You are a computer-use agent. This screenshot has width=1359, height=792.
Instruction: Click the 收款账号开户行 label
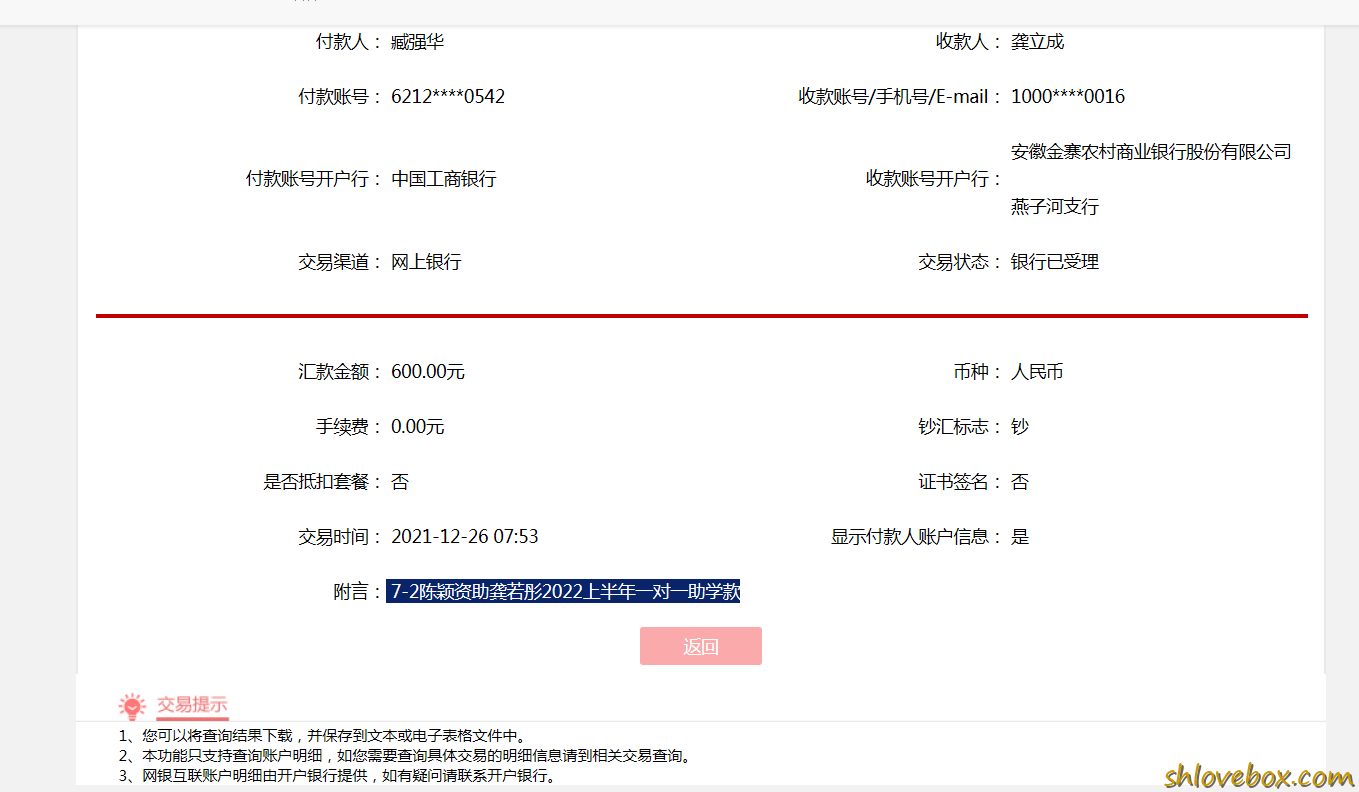coord(934,179)
